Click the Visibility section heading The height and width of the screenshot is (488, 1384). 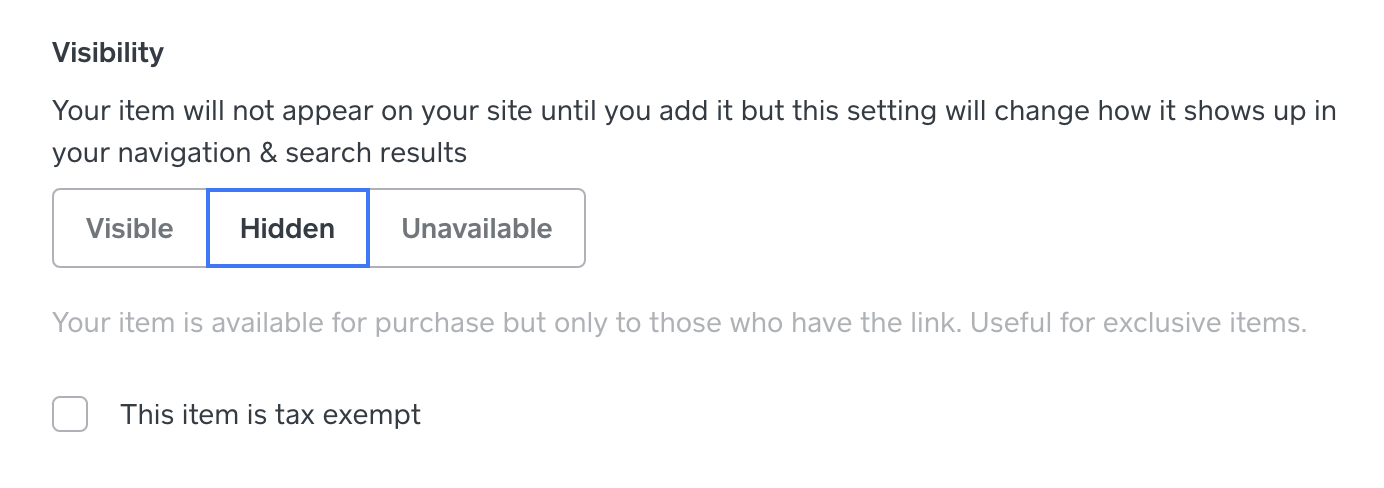tap(108, 53)
